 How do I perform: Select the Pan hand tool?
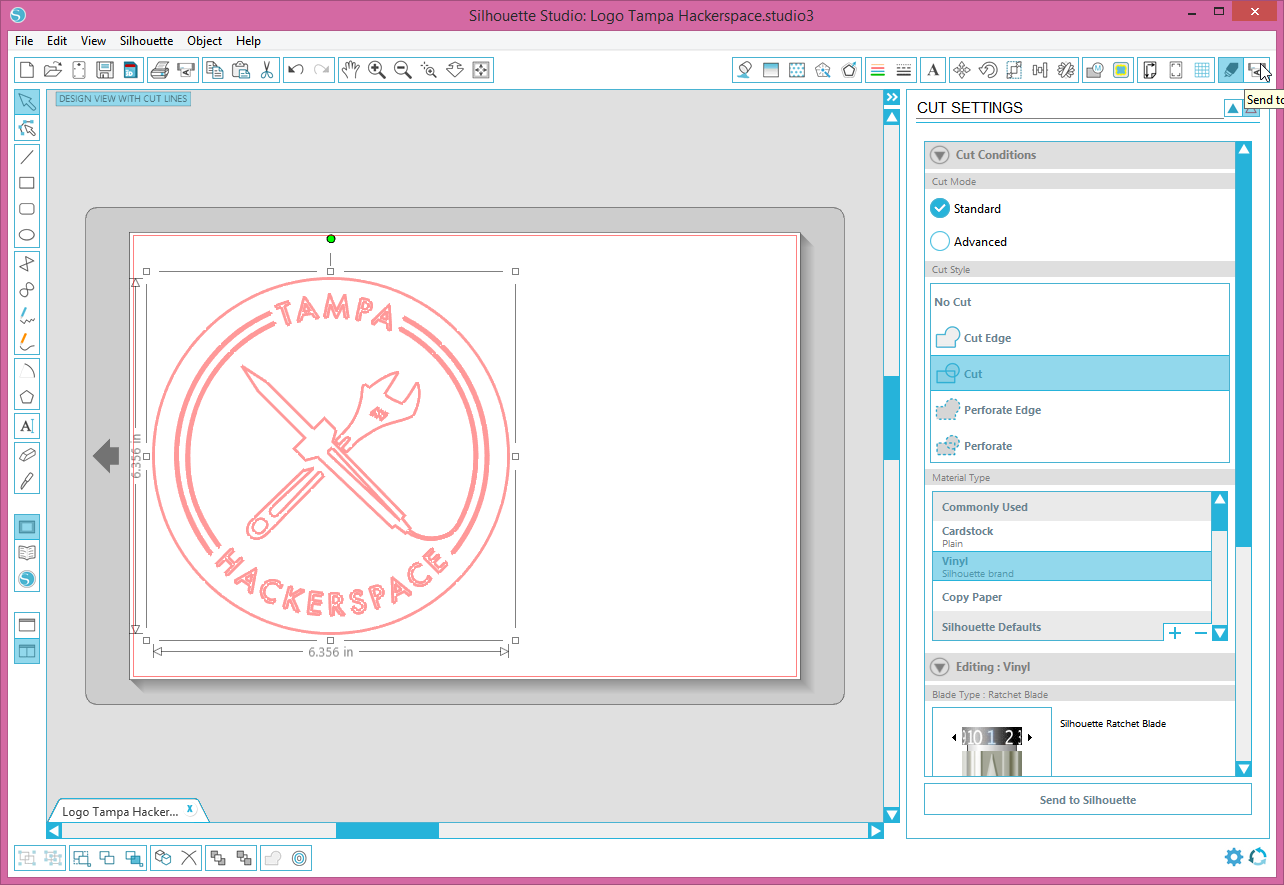click(x=350, y=70)
